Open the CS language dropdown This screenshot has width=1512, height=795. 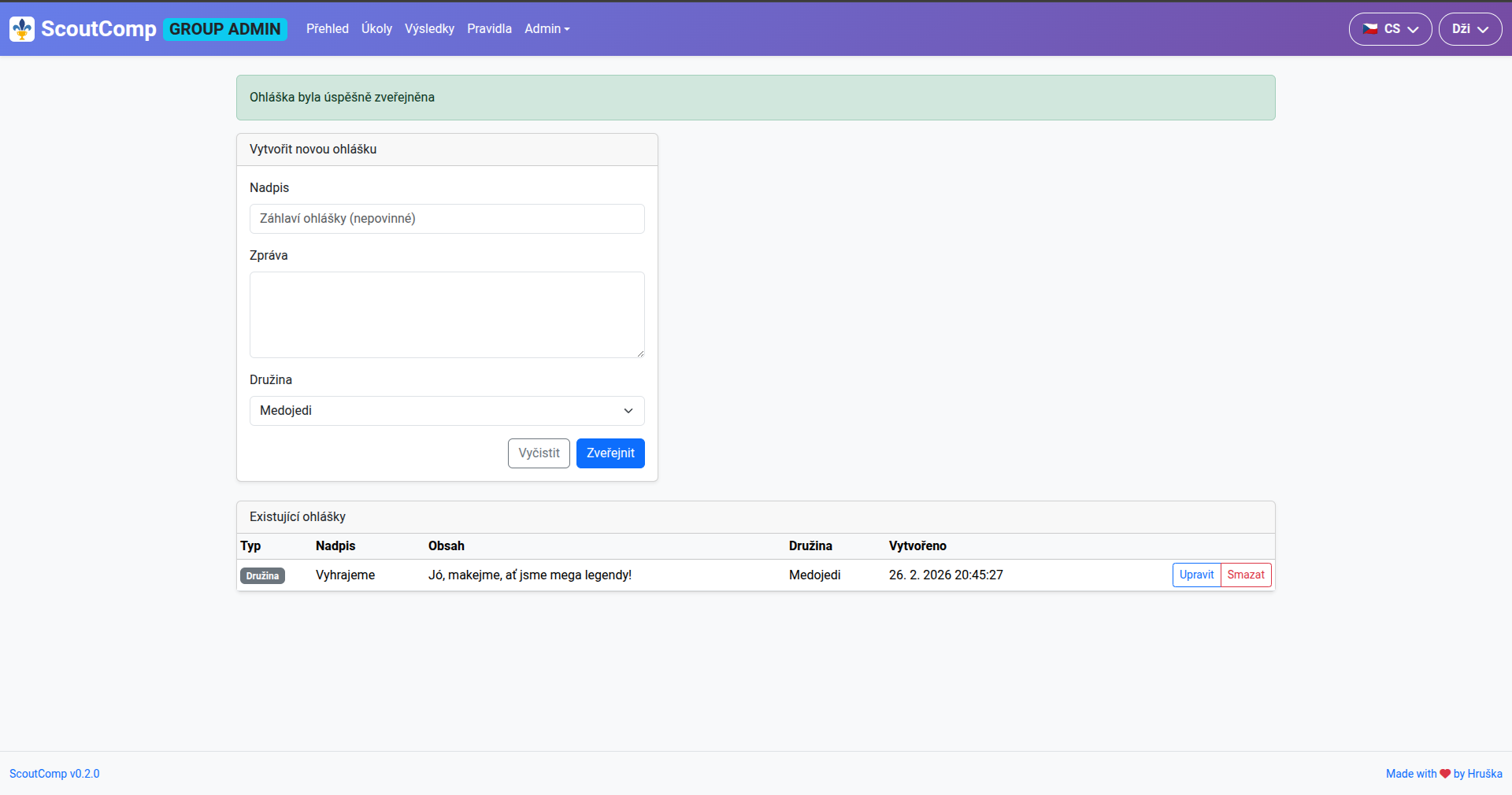(1390, 29)
